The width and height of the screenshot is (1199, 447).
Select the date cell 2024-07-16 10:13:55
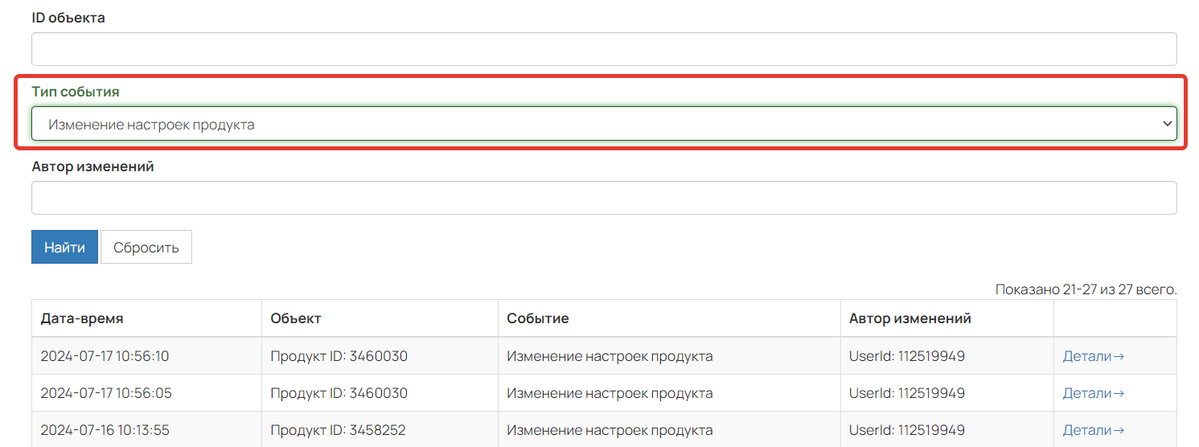(147, 430)
